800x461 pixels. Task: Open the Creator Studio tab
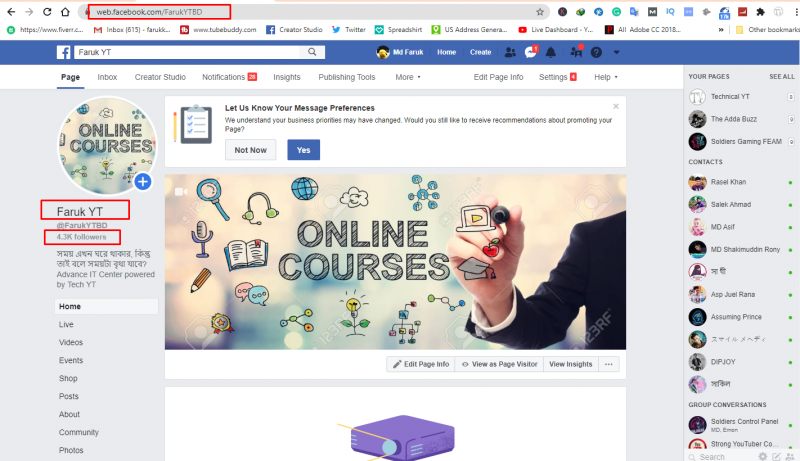[160, 77]
